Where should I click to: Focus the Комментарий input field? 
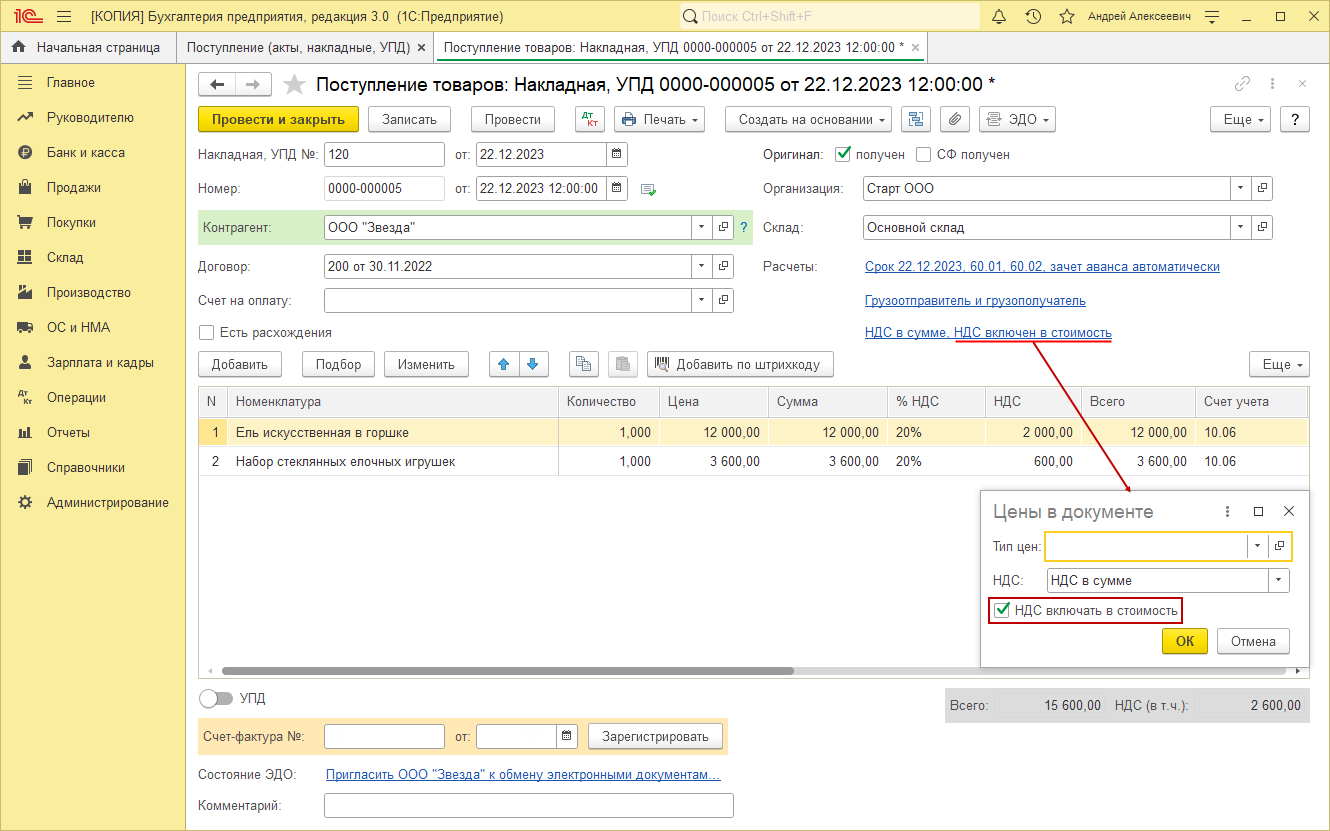(x=529, y=805)
